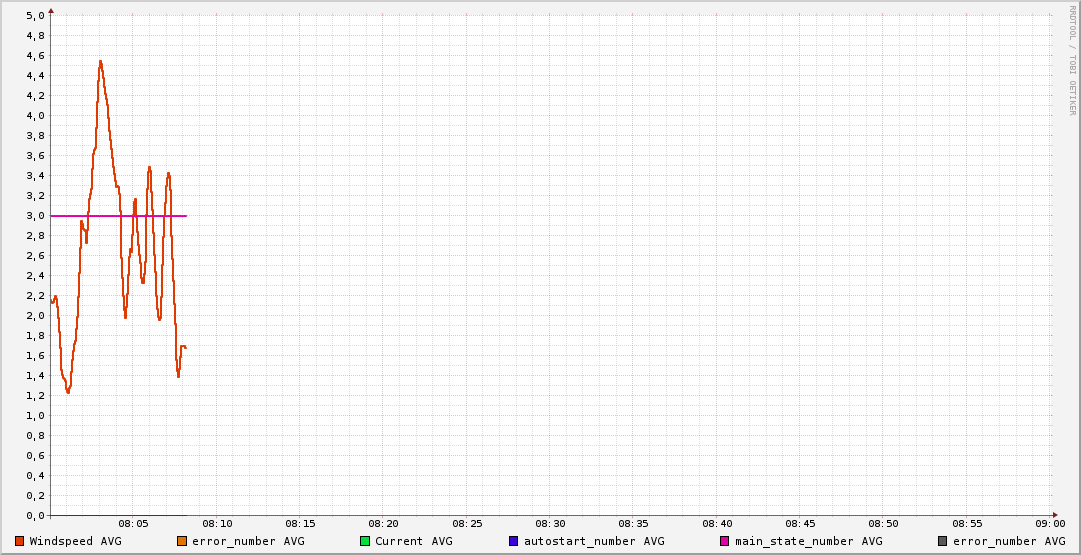Click the 08:05 time axis label
1081x555 pixels.
click(x=134, y=524)
